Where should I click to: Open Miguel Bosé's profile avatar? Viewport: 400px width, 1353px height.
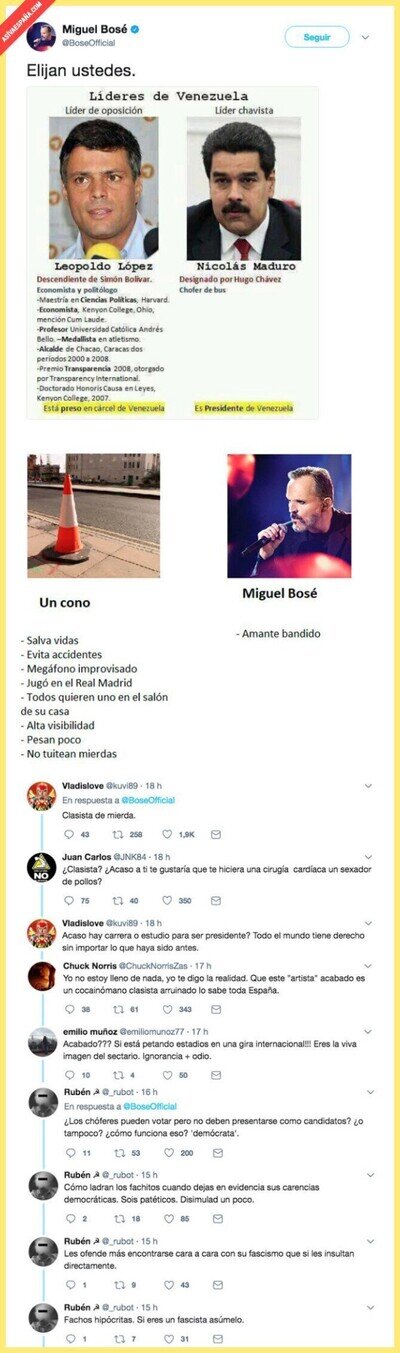point(42,37)
